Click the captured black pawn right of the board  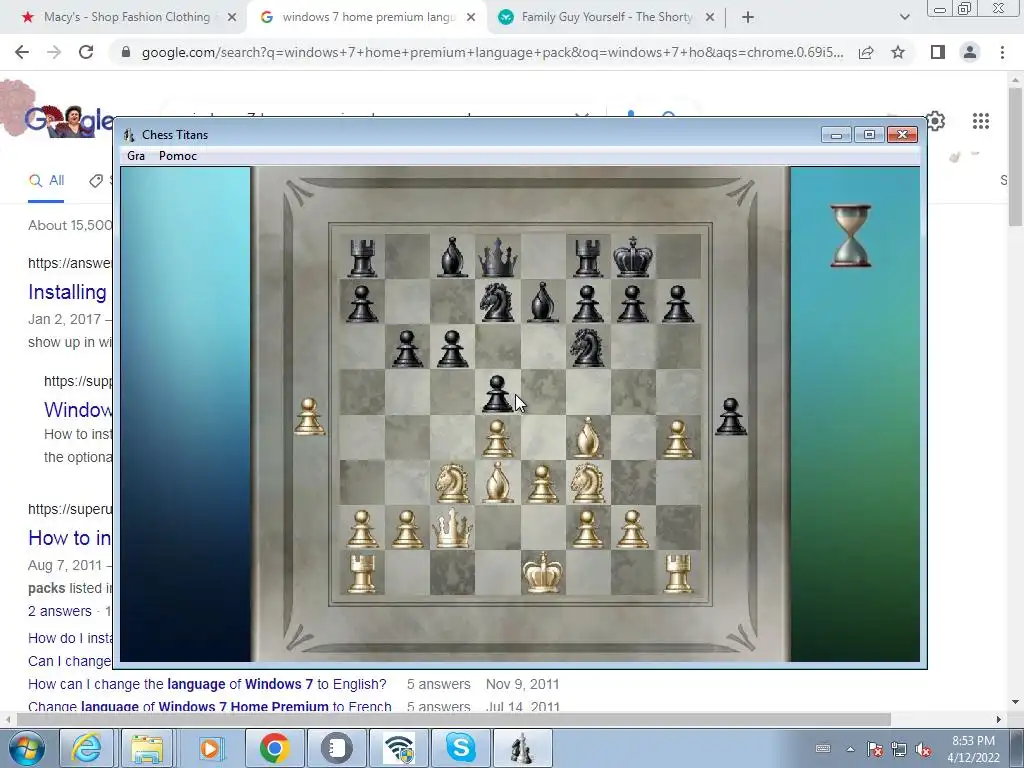click(731, 417)
